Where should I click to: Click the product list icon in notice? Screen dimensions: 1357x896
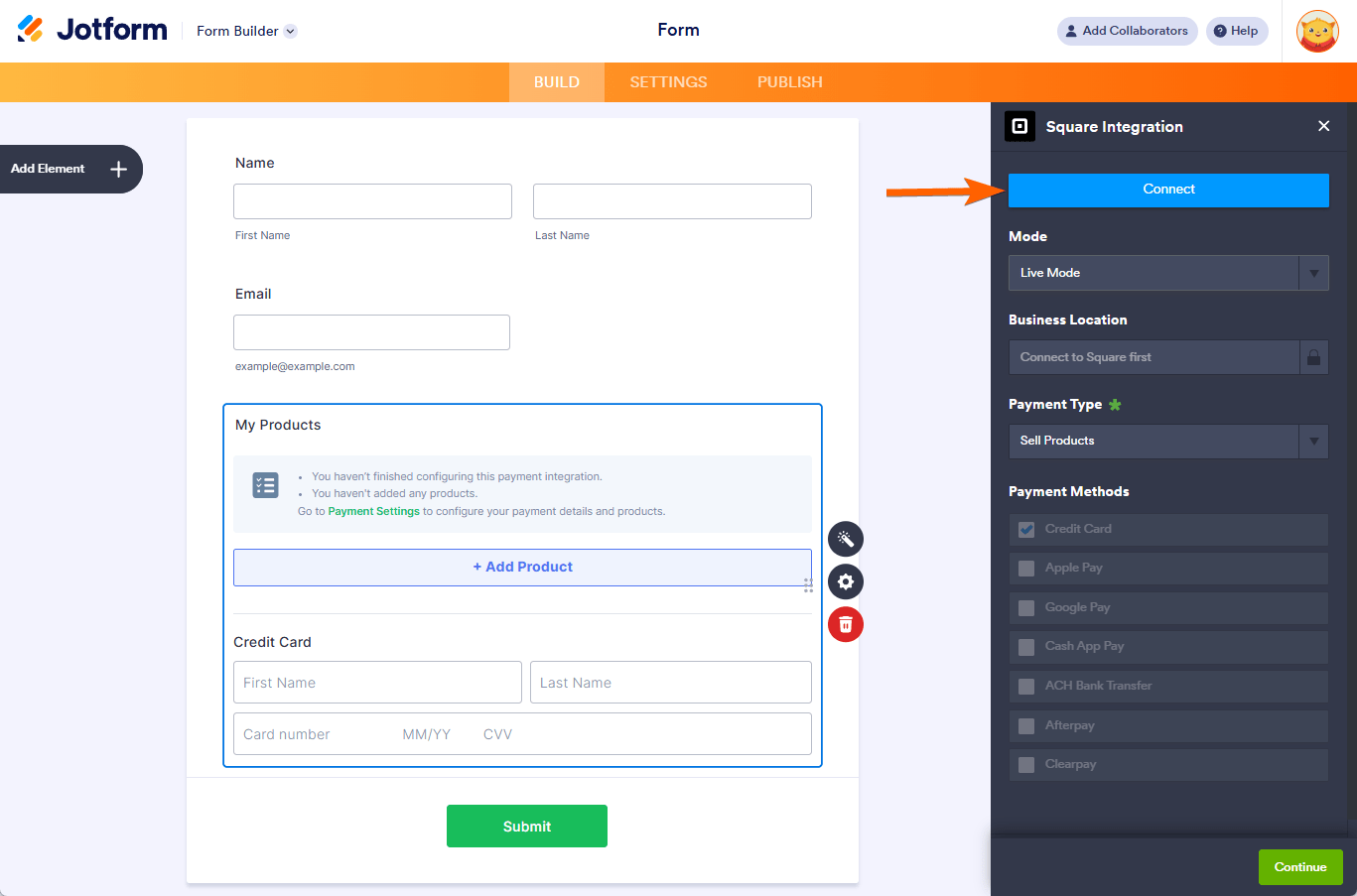click(265, 485)
